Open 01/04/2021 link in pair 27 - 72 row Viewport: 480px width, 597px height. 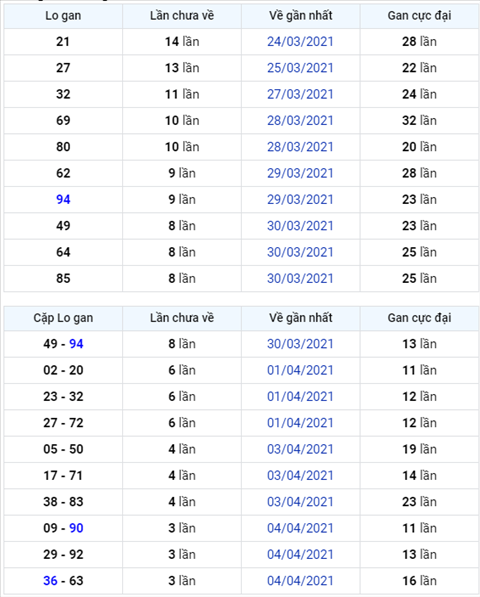pyautogui.click(x=300, y=423)
